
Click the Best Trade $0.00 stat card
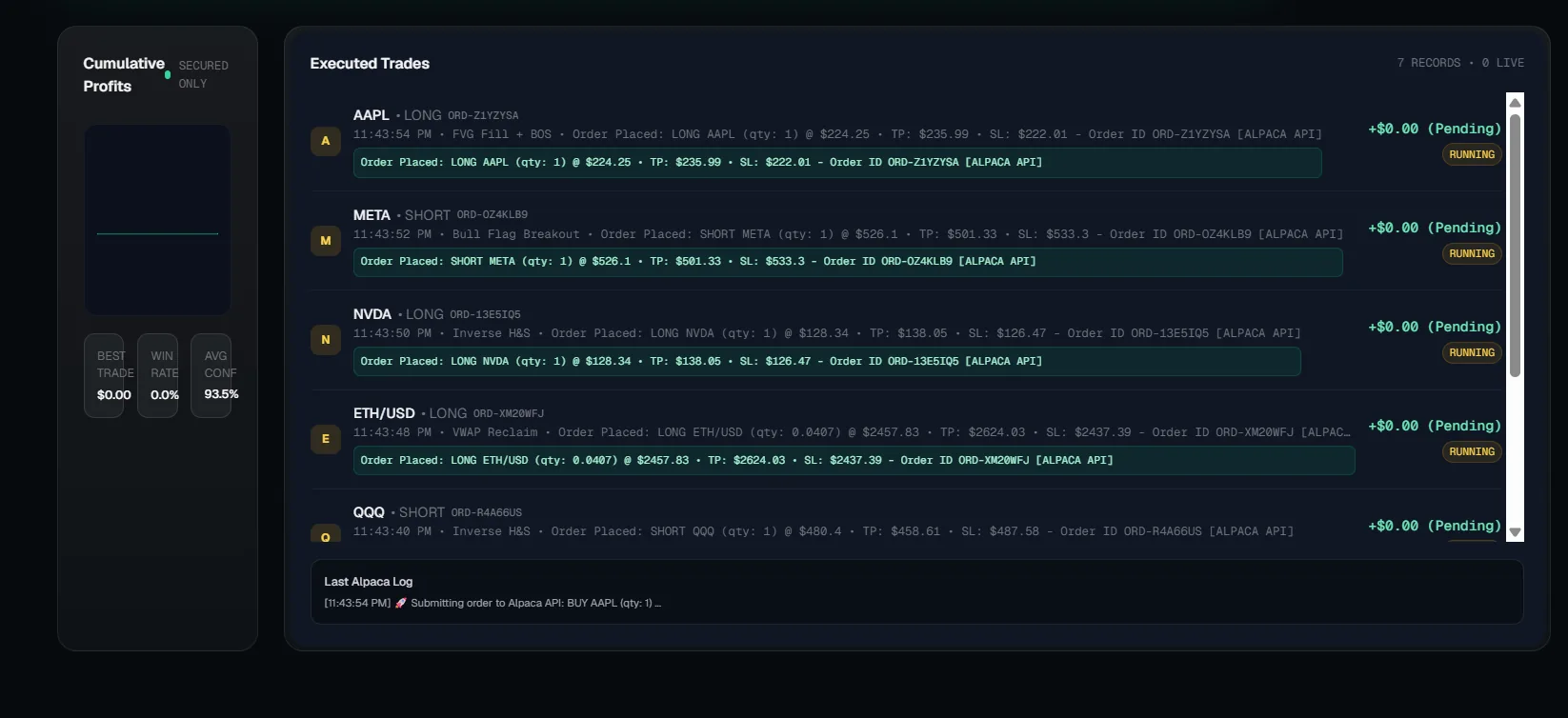[x=104, y=375]
